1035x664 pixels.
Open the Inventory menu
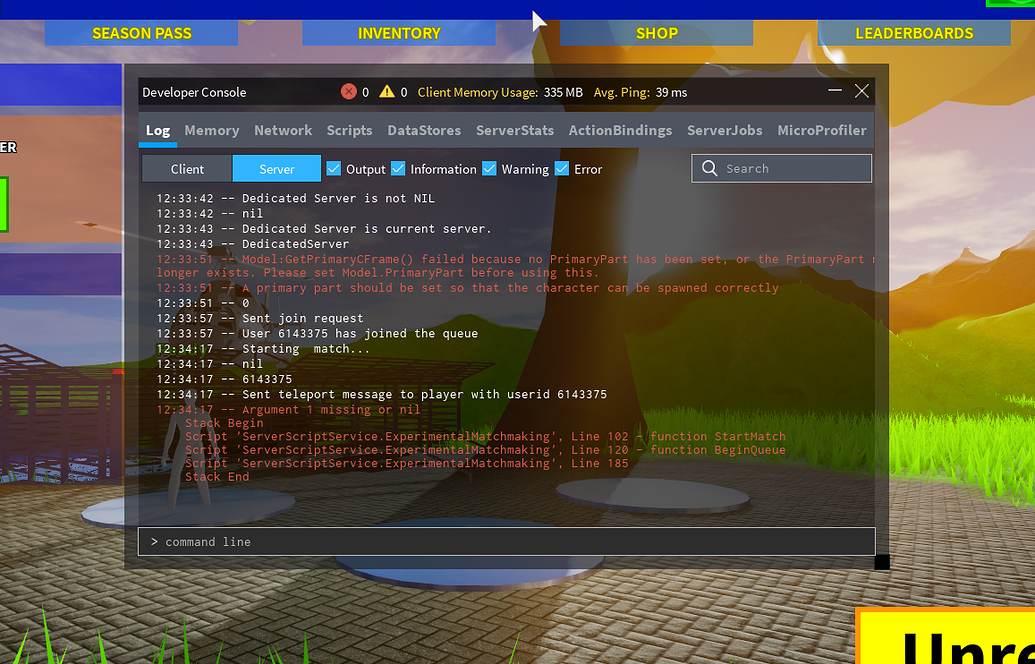click(x=399, y=33)
